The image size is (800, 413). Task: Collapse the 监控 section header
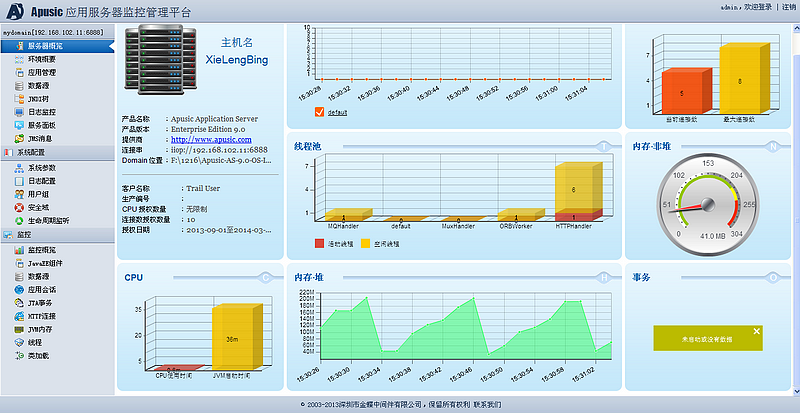57,235
